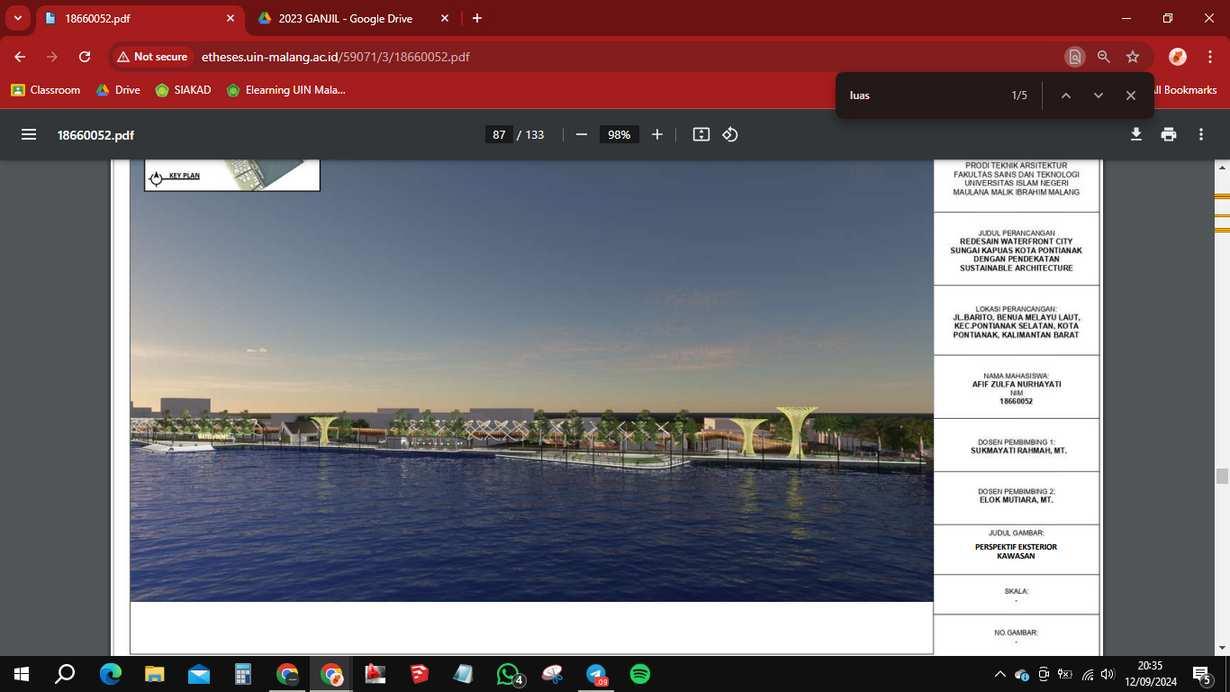Open the Wi-Fi network tray icon
Viewport: 1230px width, 692px height.
tap(1088, 674)
